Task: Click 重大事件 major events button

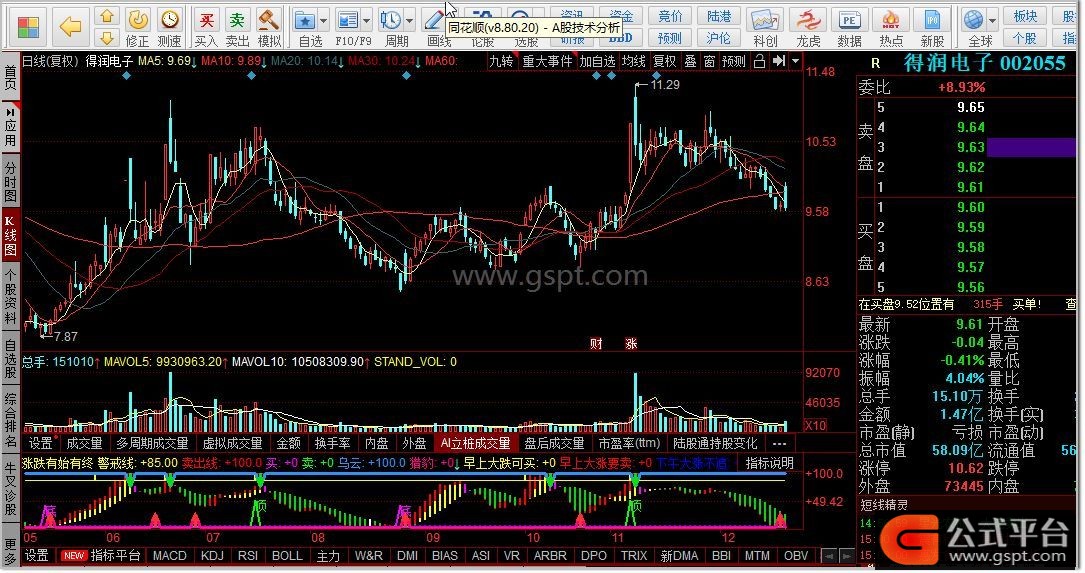Action: pyautogui.click(x=547, y=62)
